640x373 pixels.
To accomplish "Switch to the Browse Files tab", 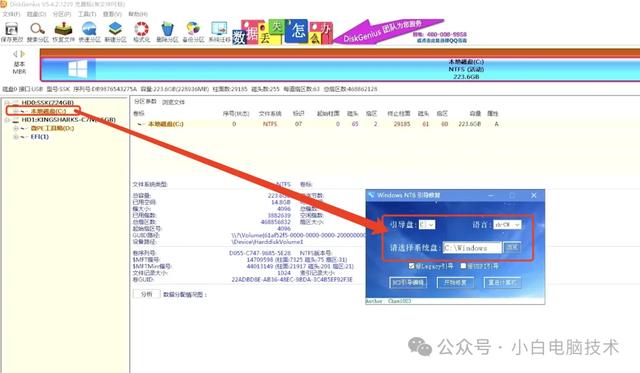I will [173, 102].
